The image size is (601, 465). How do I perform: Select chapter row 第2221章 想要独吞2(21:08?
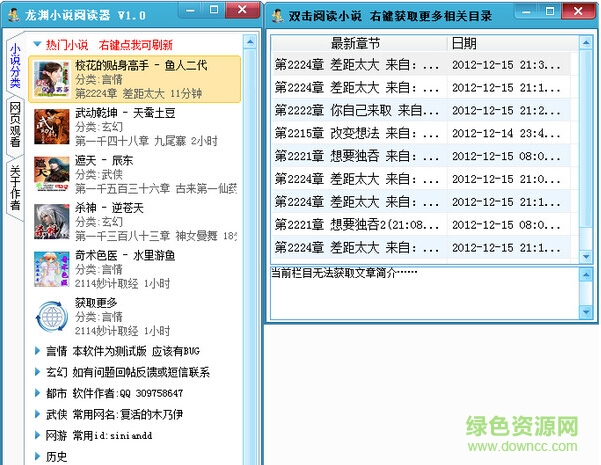421,224
